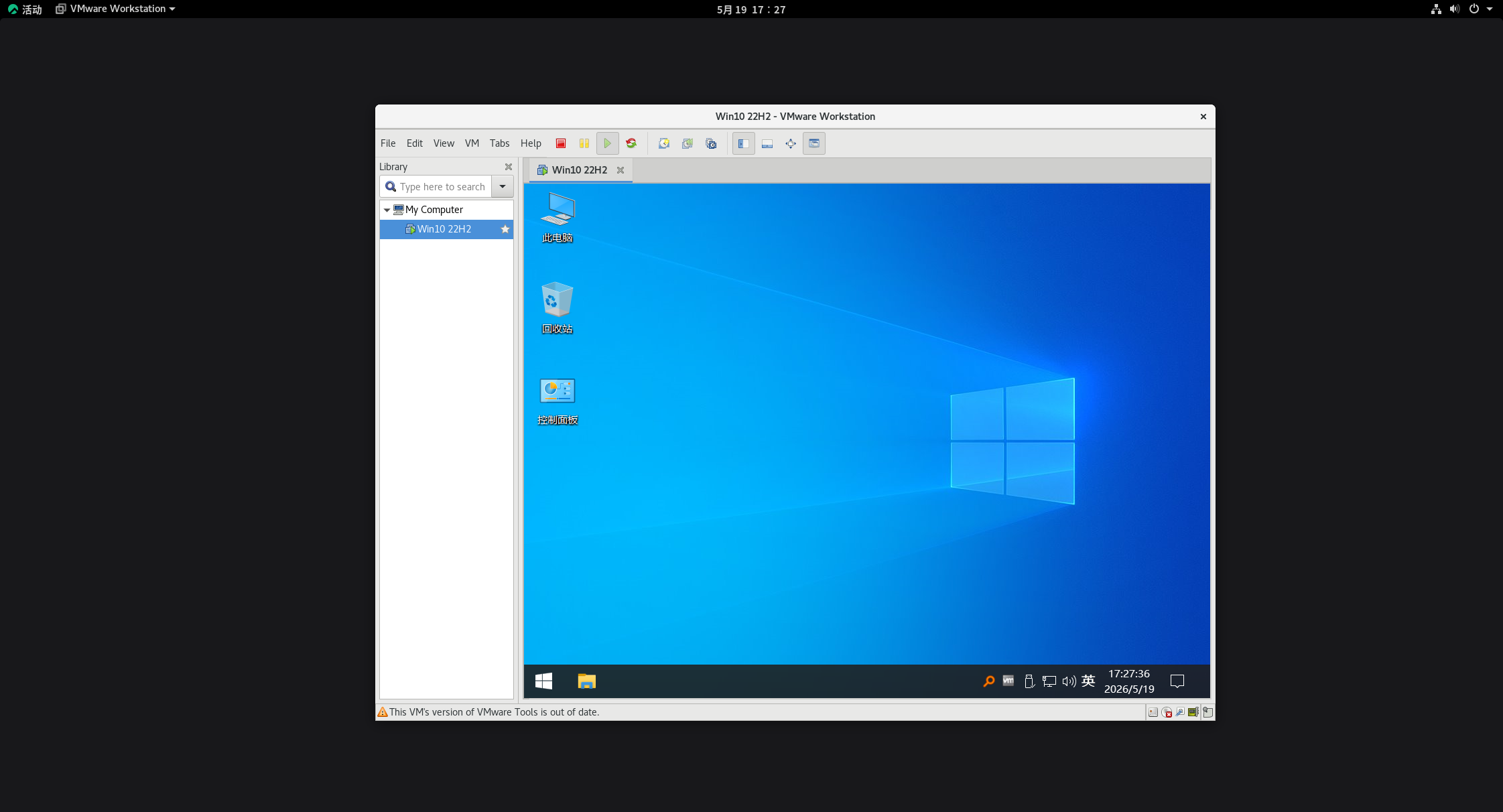
Task: Open the View menu
Action: click(x=444, y=143)
